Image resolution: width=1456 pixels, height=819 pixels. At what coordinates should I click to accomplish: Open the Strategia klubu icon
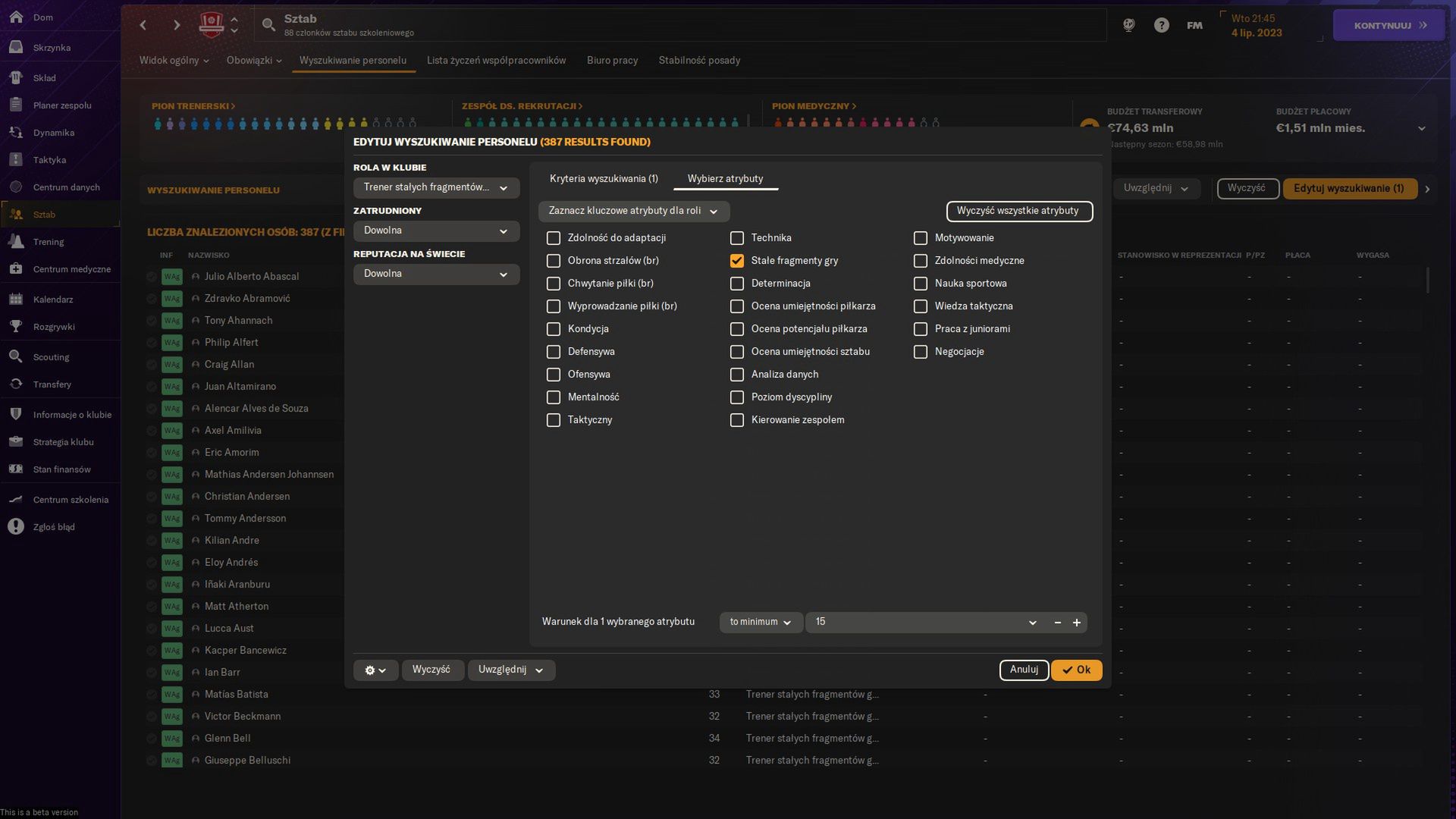pyautogui.click(x=16, y=442)
